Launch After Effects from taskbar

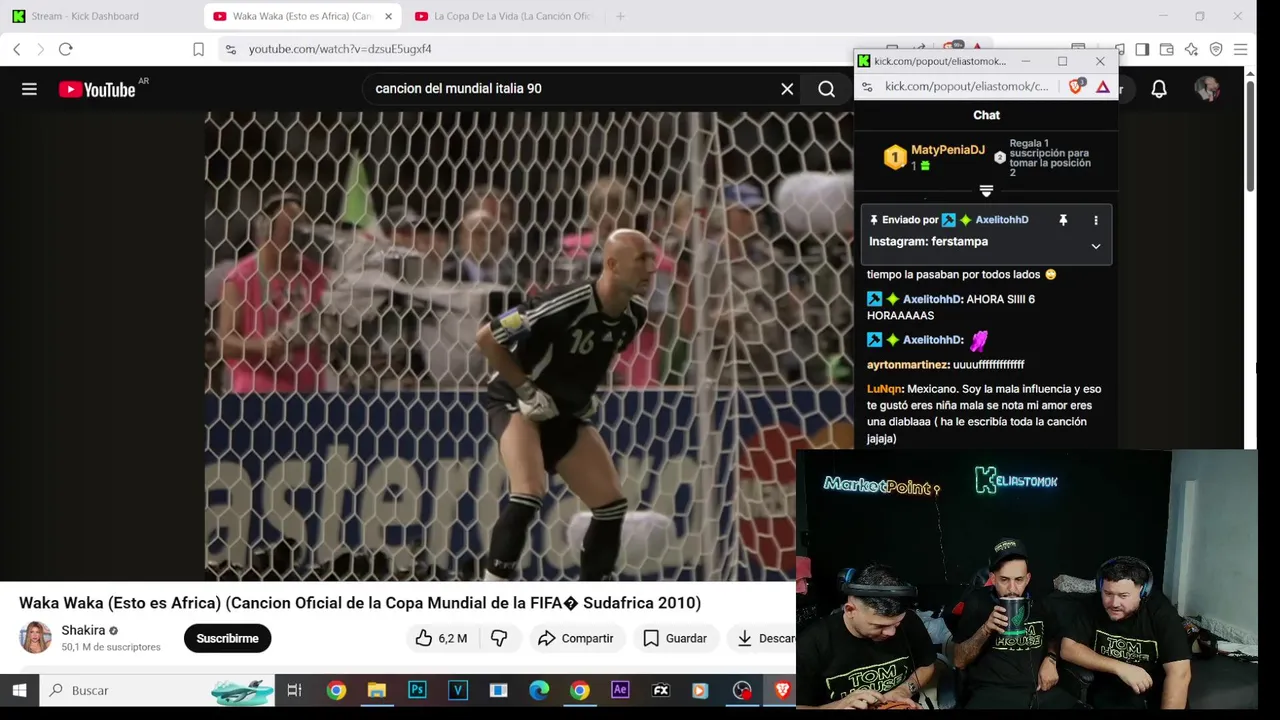620,690
